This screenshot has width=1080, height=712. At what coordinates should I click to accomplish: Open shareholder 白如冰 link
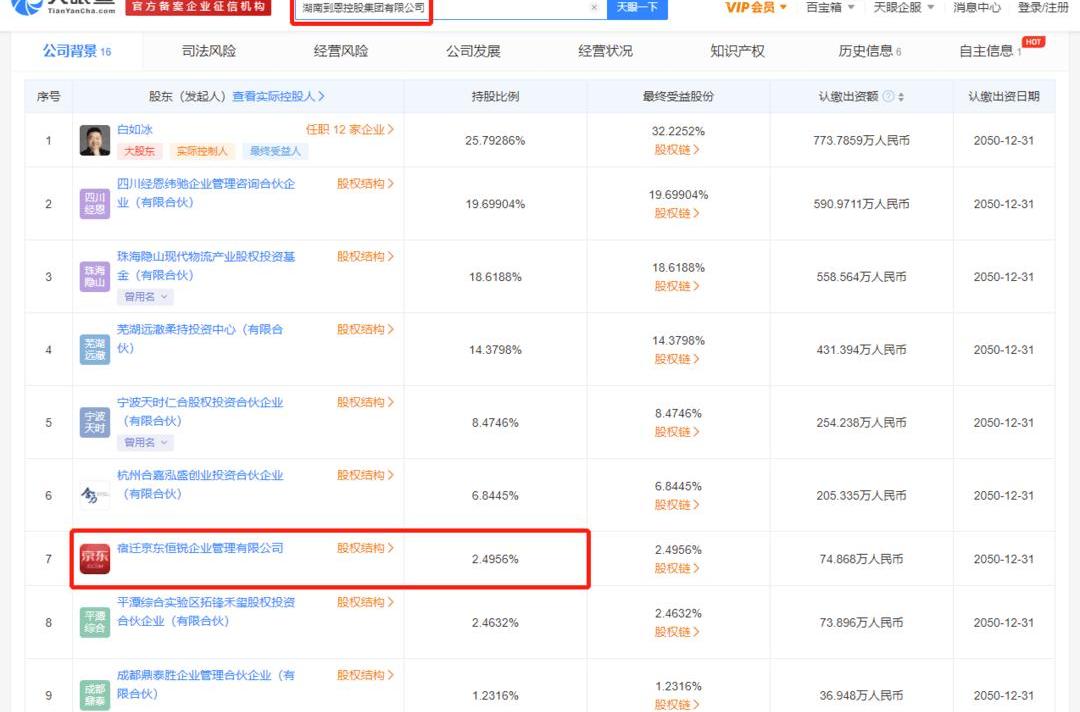[135, 129]
